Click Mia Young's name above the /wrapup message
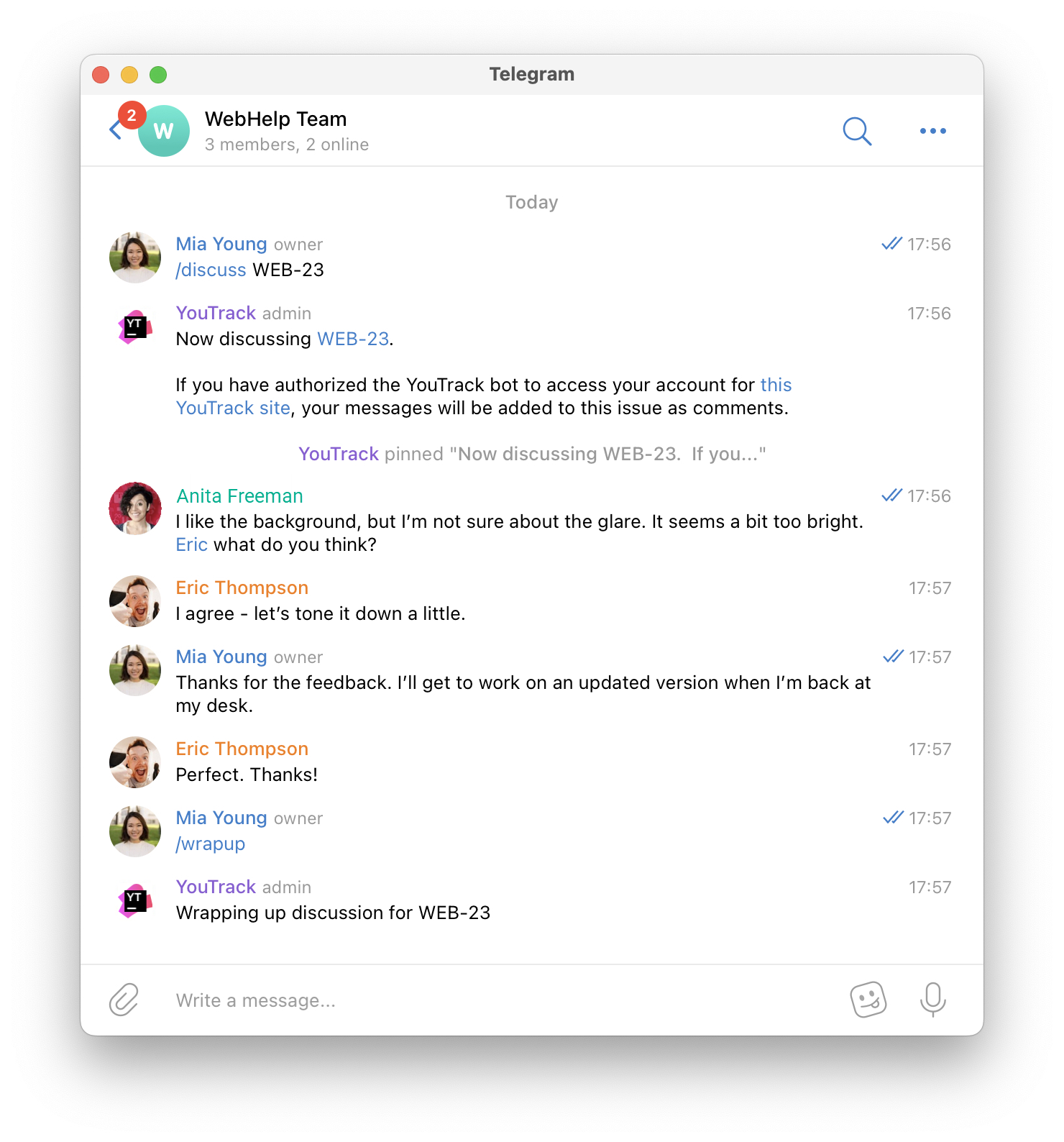The width and height of the screenshot is (1064, 1142). [221, 818]
